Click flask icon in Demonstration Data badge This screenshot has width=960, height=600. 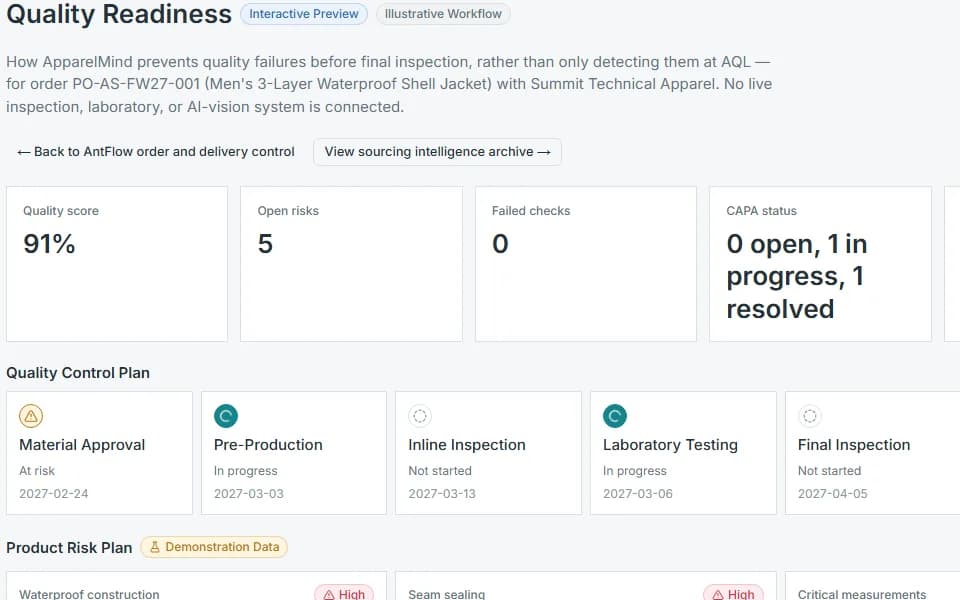pos(155,547)
